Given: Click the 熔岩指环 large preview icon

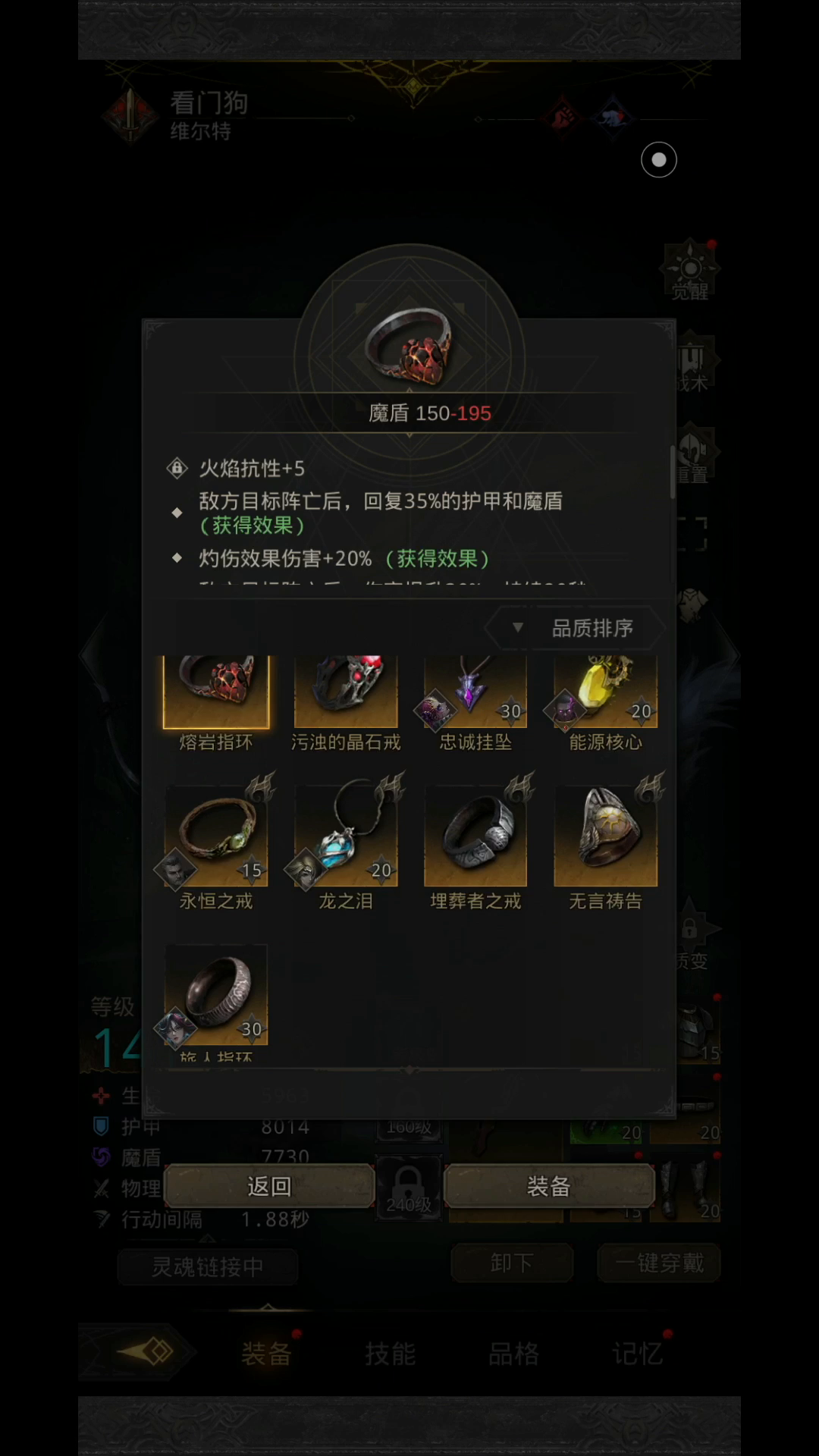Looking at the screenshot, I should tap(409, 347).
